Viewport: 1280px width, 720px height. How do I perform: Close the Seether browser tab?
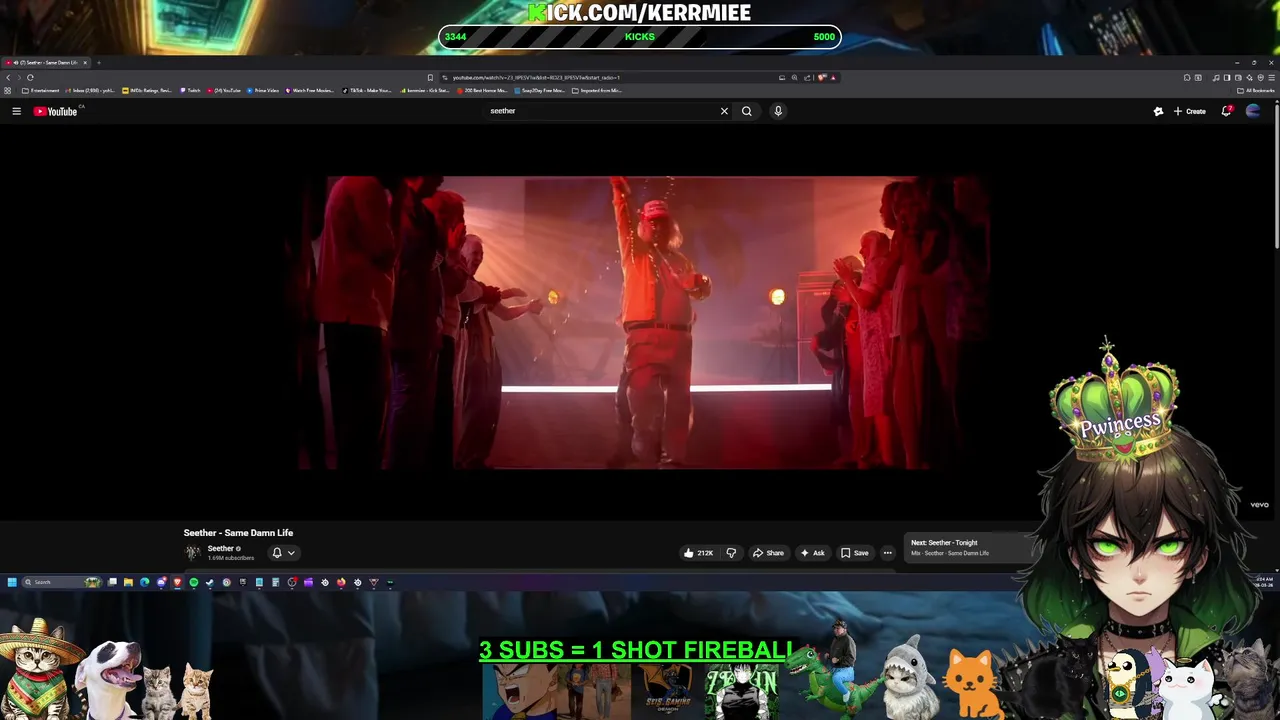(x=85, y=62)
